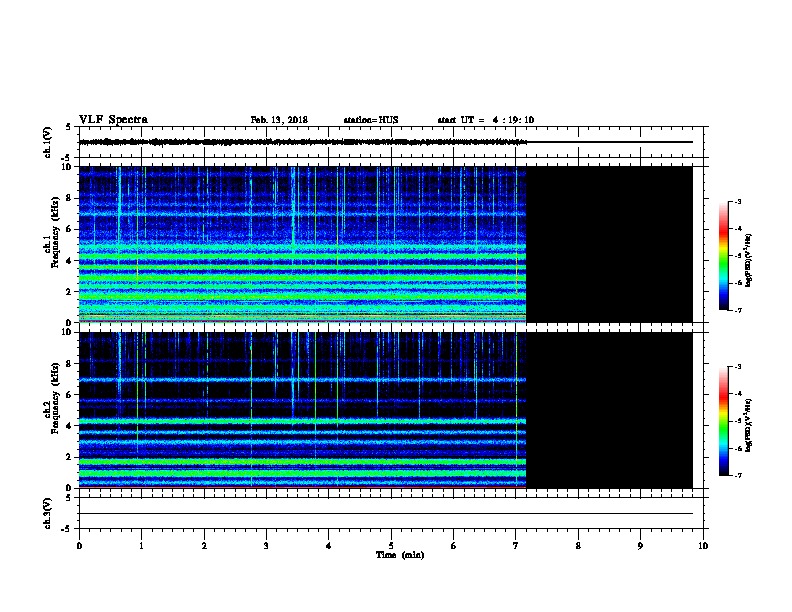This screenshot has height=612, width=792.
Task: Click the '-3' label on ch.1 color scale
Action: [738, 201]
